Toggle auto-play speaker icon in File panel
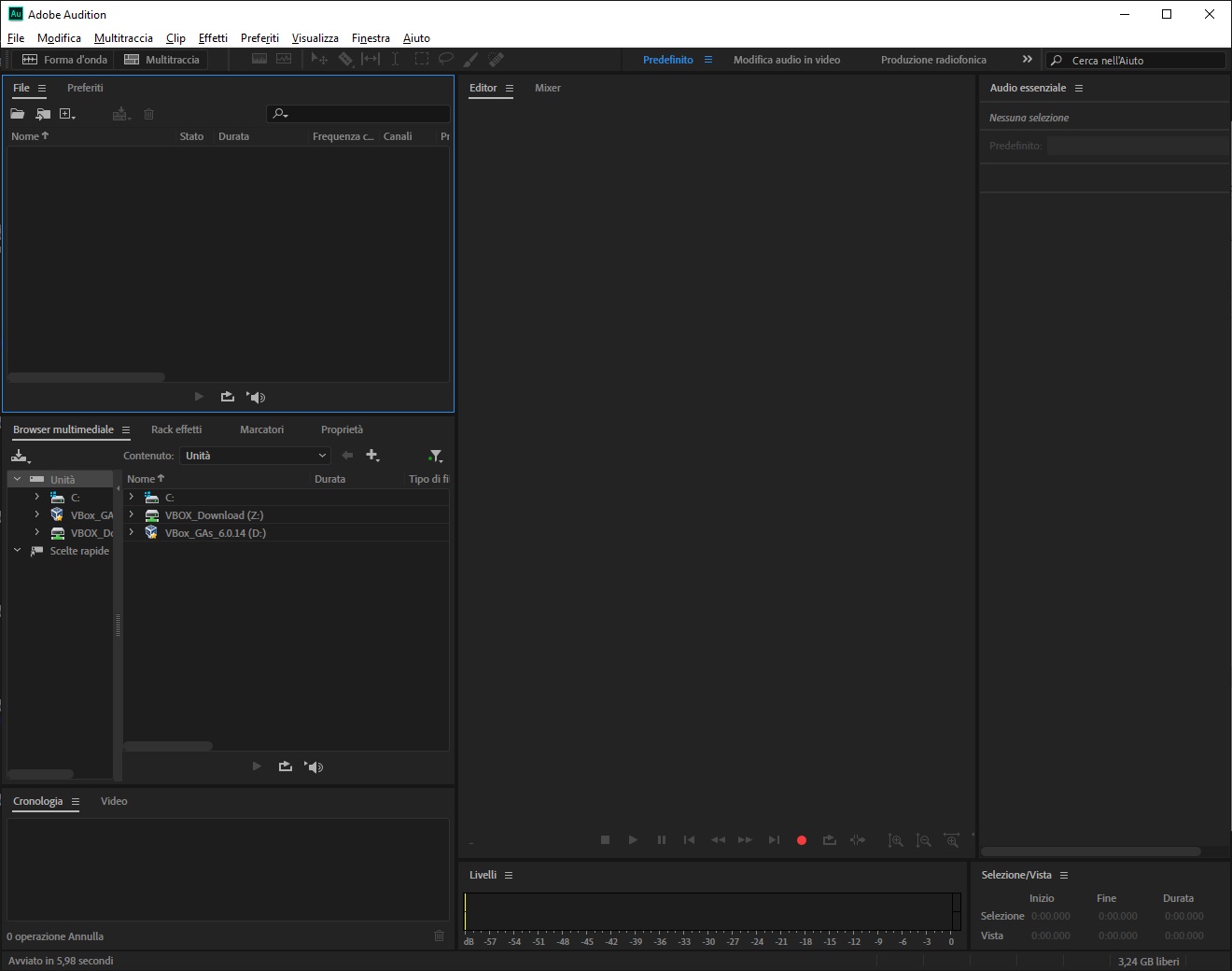Image resolution: width=1232 pixels, height=971 pixels. pyautogui.click(x=257, y=397)
